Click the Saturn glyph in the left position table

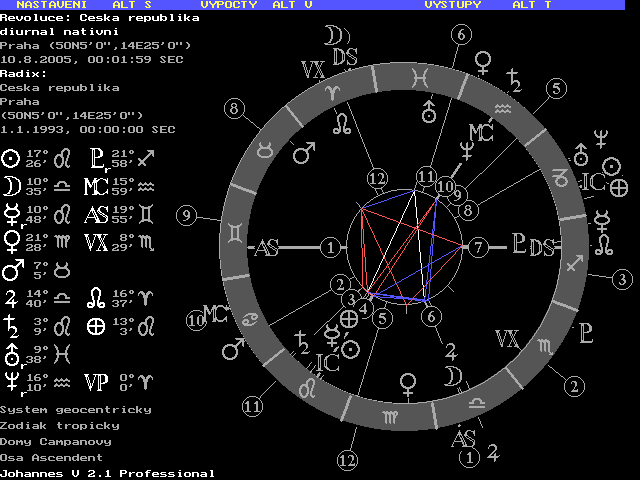pyautogui.click(x=10, y=325)
